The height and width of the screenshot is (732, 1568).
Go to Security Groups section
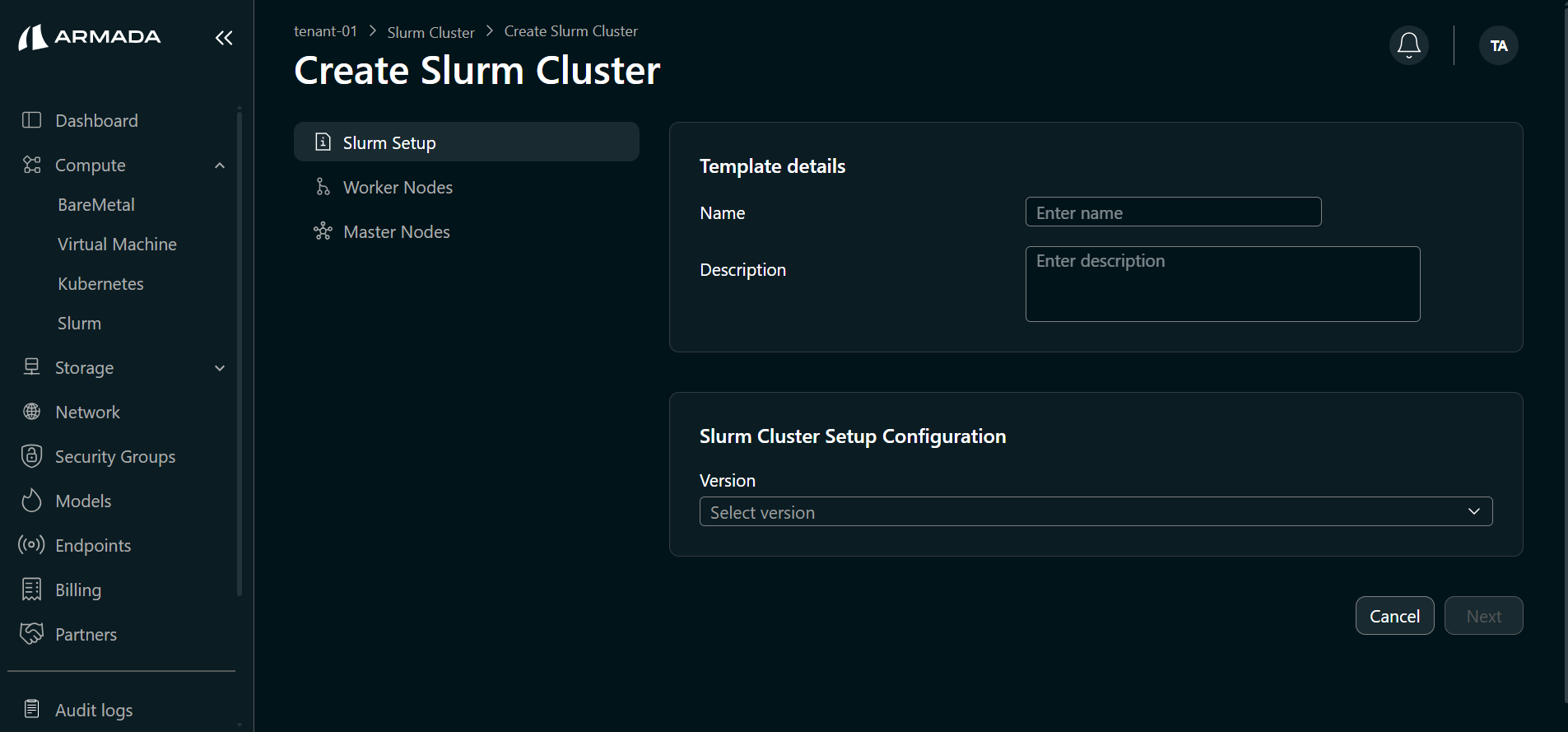click(x=115, y=456)
